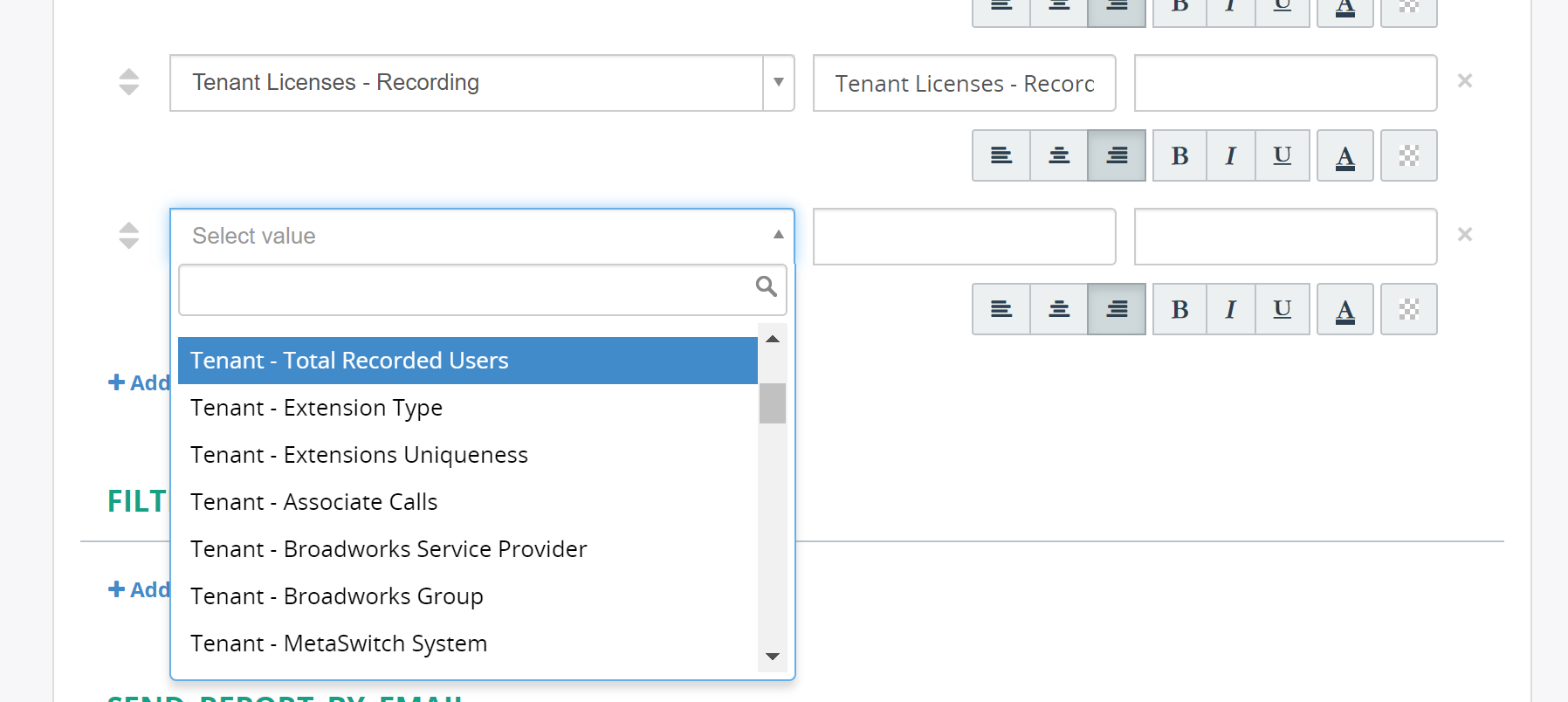Click scroll down arrow in dropdown list
The height and width of the screenshot is (702, 1568).
pos(773,657)
